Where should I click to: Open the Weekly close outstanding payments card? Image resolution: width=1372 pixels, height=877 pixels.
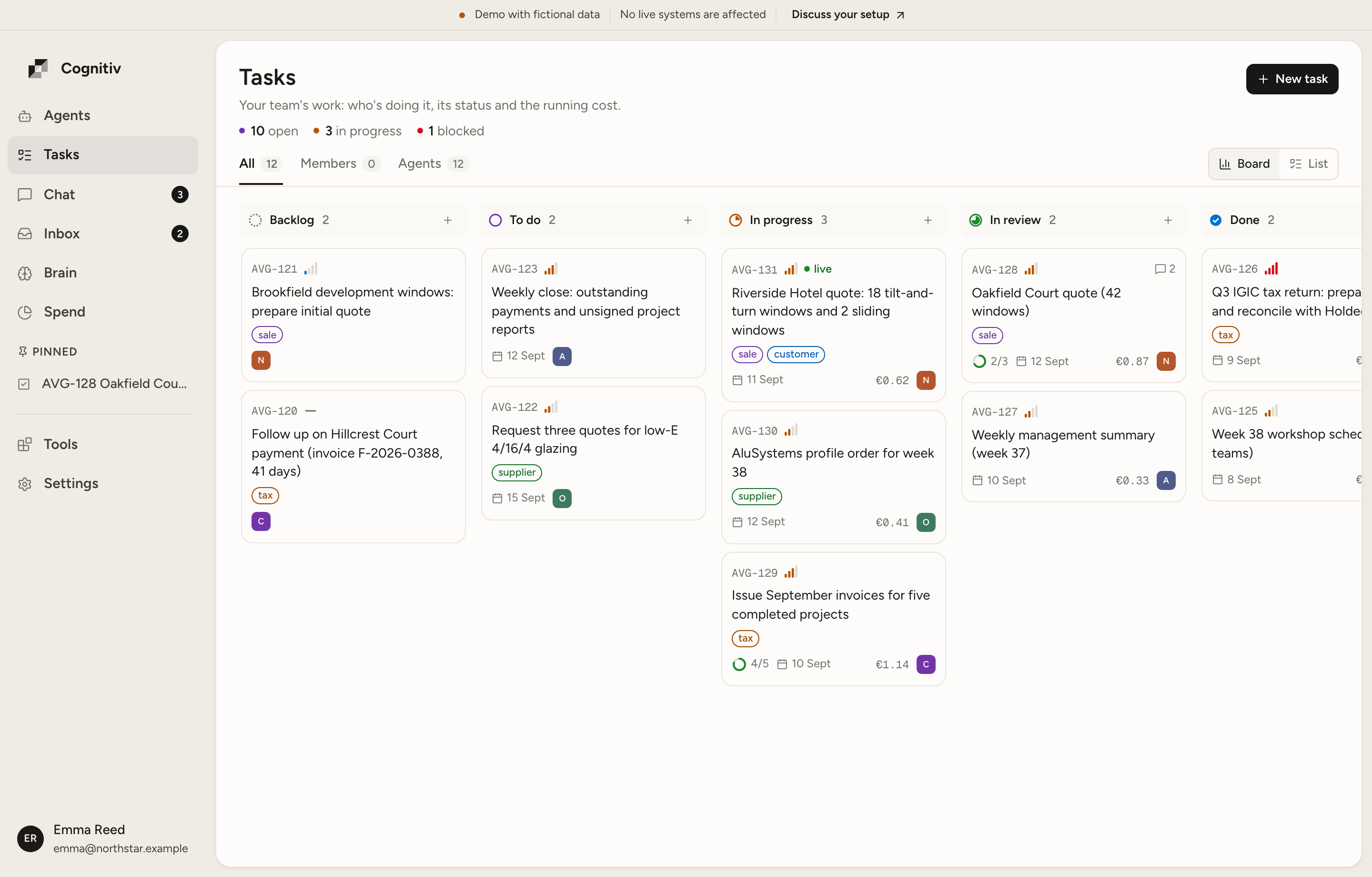click(593, 313)
